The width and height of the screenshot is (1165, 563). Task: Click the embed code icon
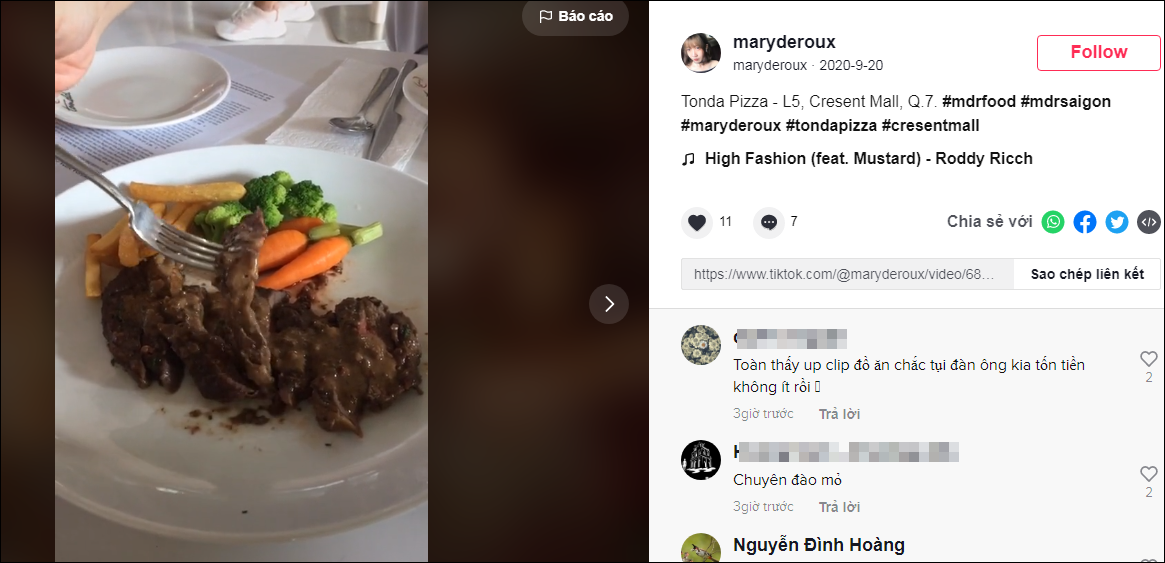coord(1149,222)
